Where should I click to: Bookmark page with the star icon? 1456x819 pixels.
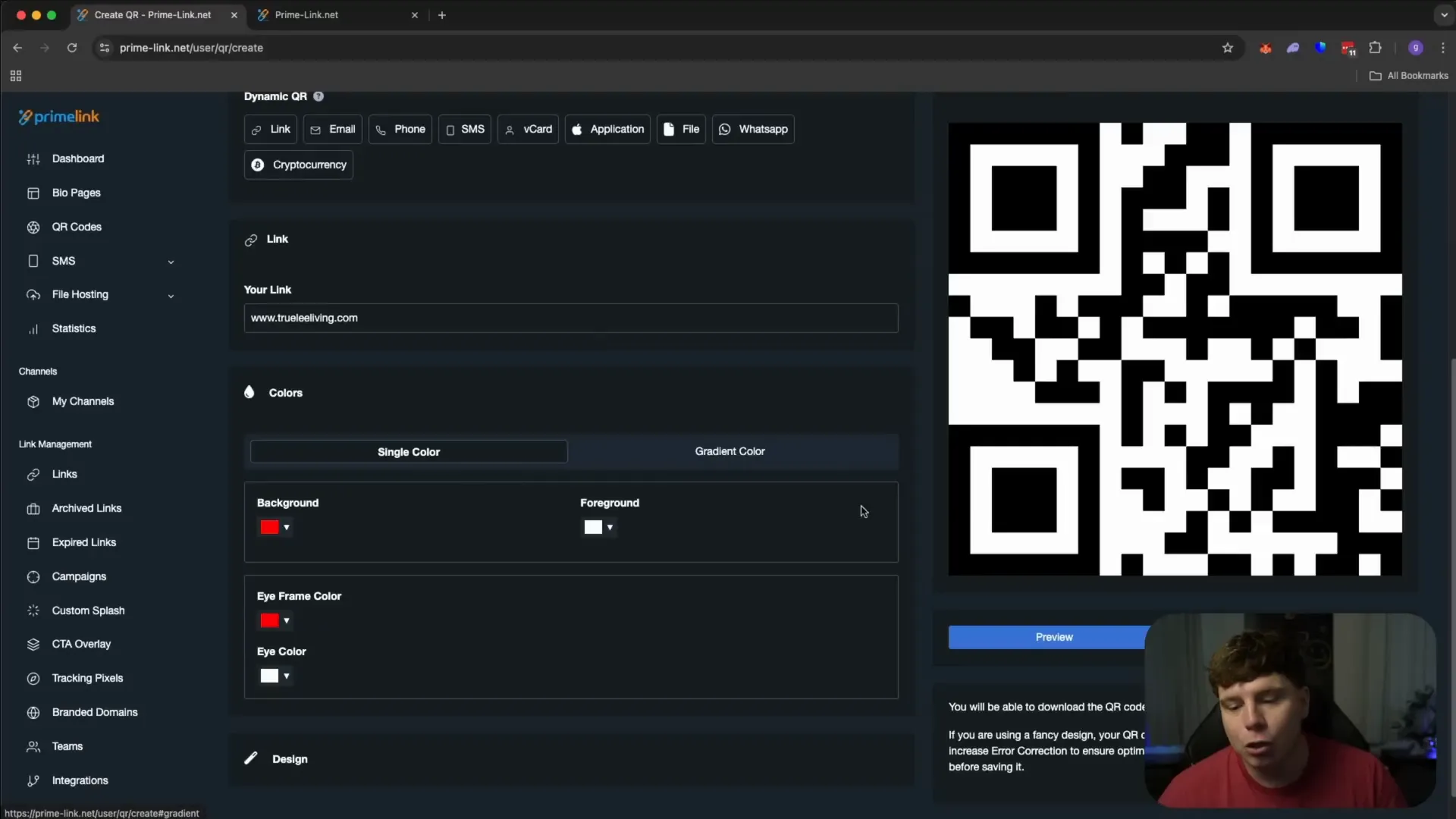pyautogui.click(x=1228, y=48)
